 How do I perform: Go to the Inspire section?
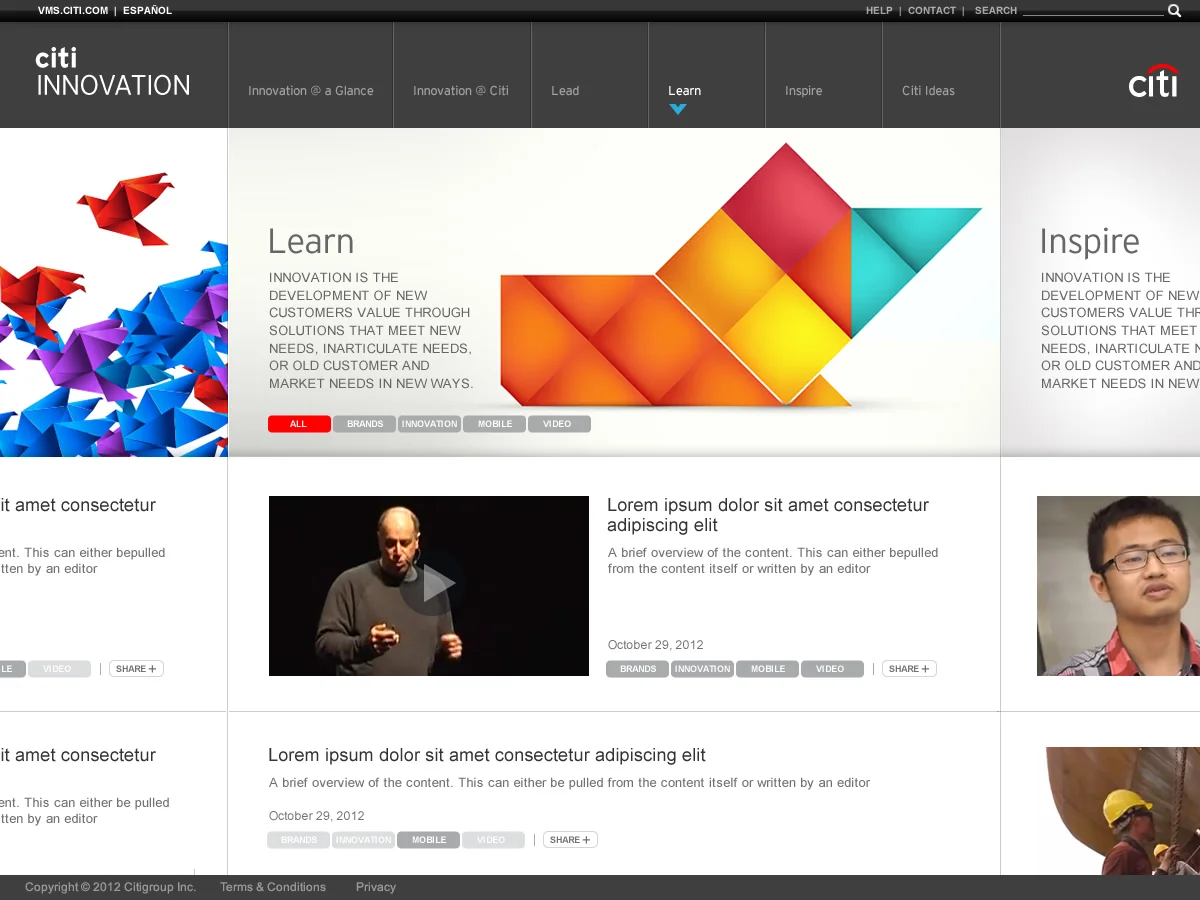pyautogui.click(x=804, y=91)
